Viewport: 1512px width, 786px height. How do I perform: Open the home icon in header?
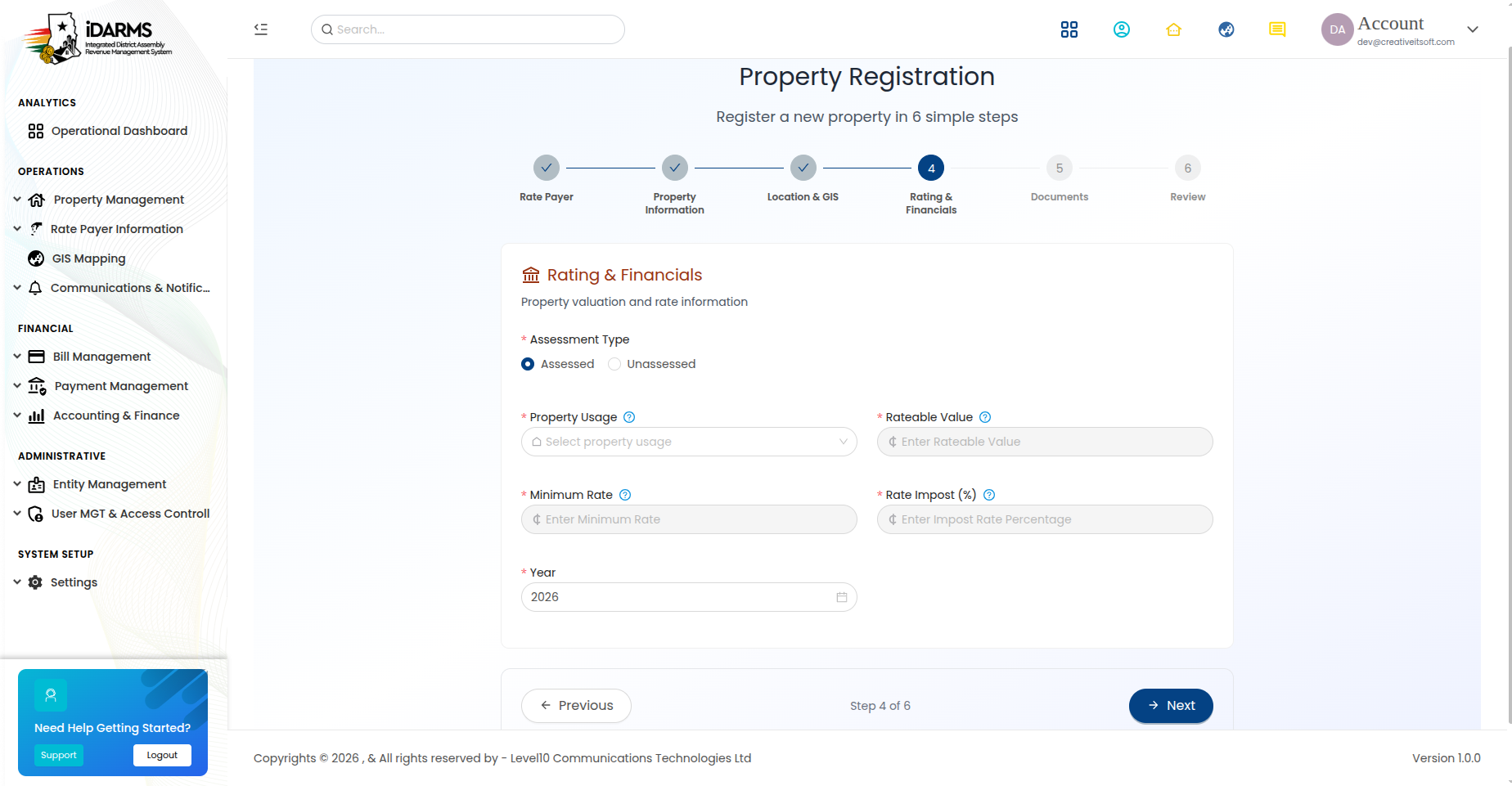point(1173,29)
